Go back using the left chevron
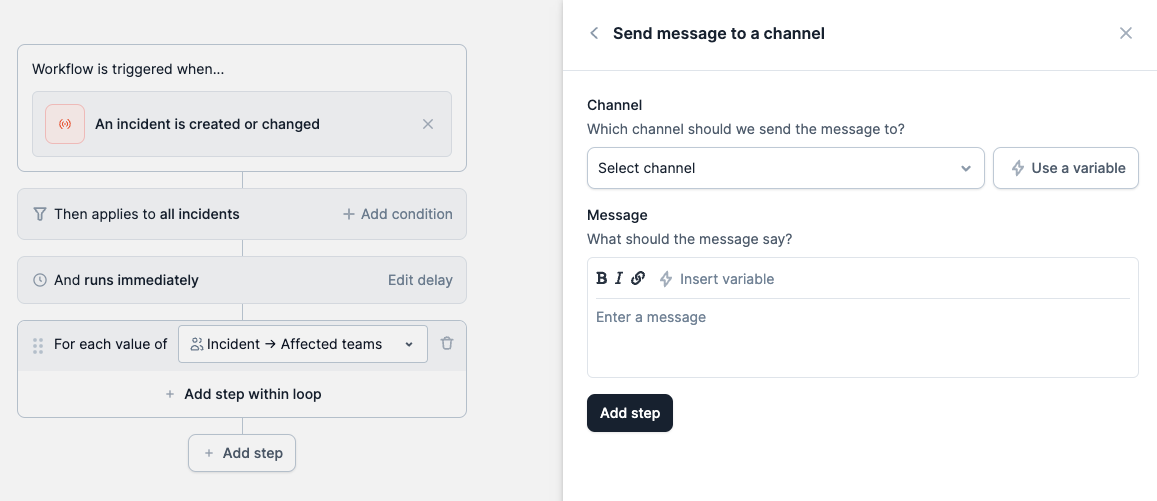The width and height of the screenshot is (1157, 501). point(594,33)
